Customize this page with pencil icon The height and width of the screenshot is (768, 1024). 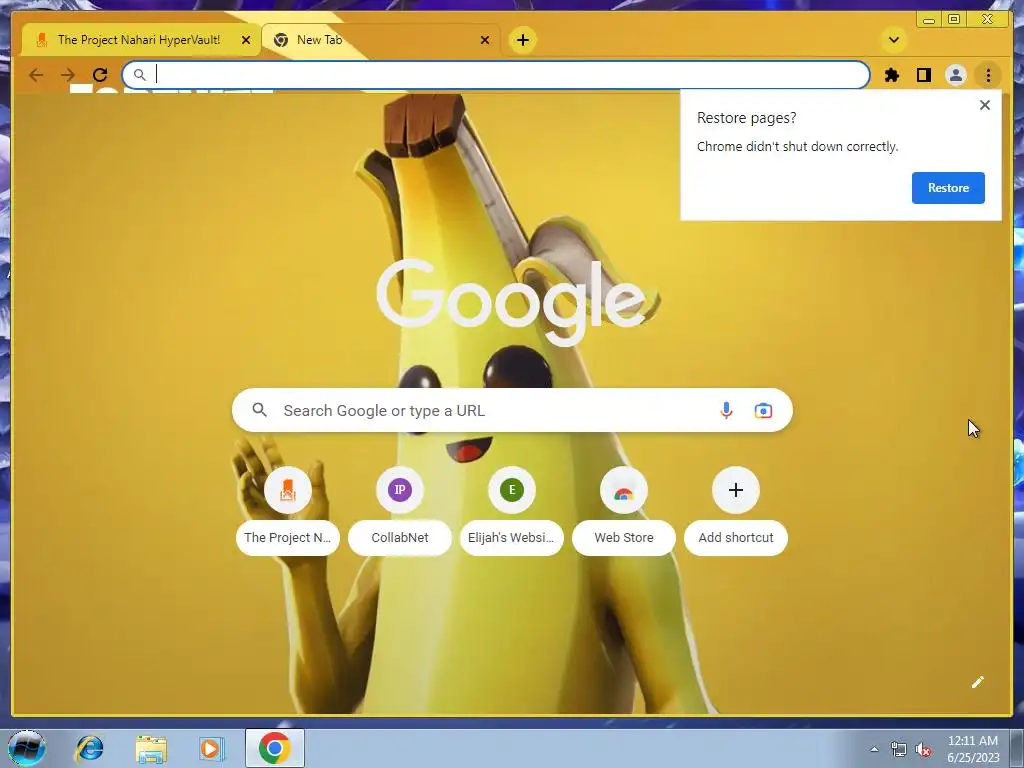[978, 682]
